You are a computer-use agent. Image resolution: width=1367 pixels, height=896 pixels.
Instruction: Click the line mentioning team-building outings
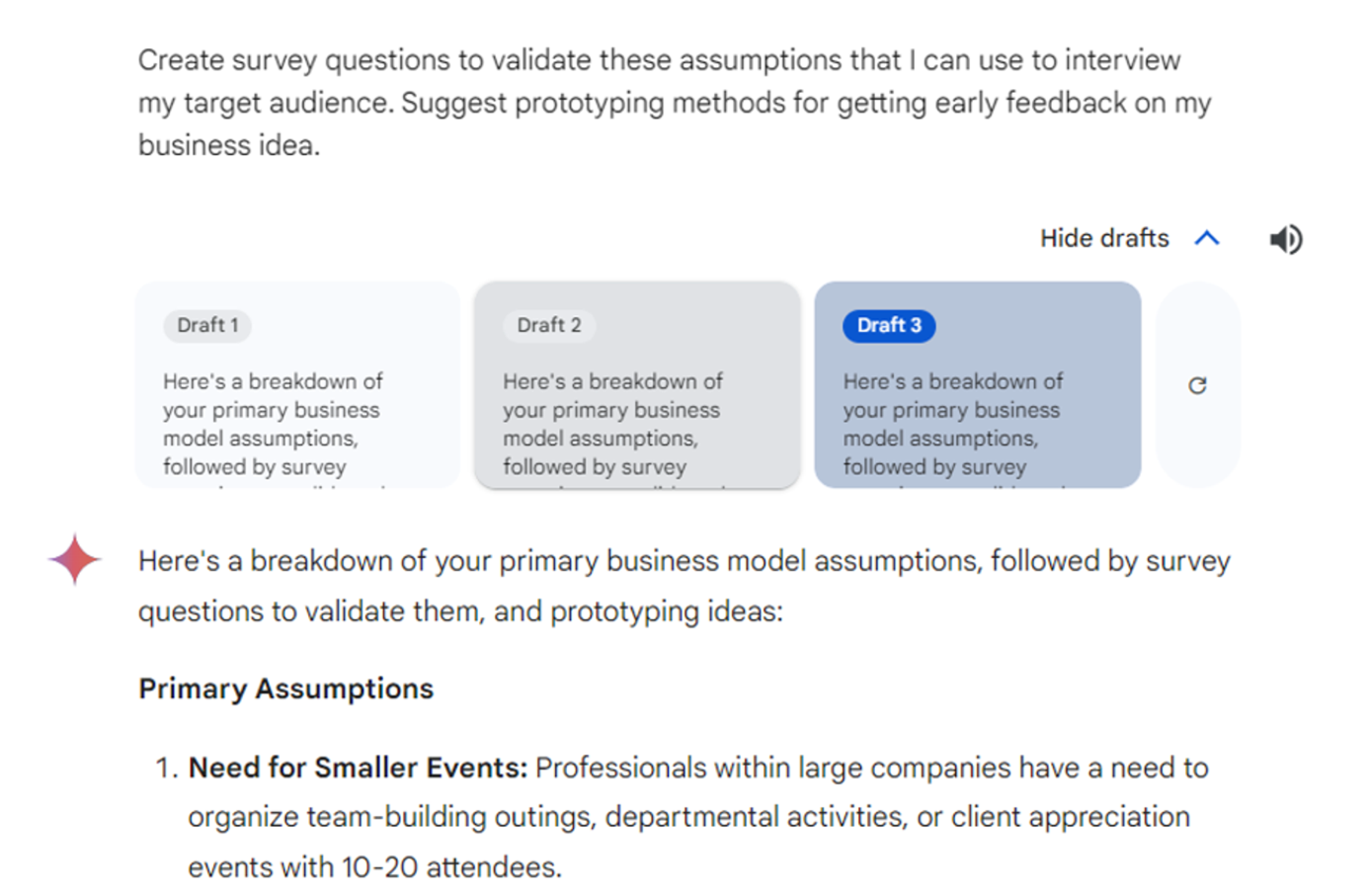click(689, 817)
